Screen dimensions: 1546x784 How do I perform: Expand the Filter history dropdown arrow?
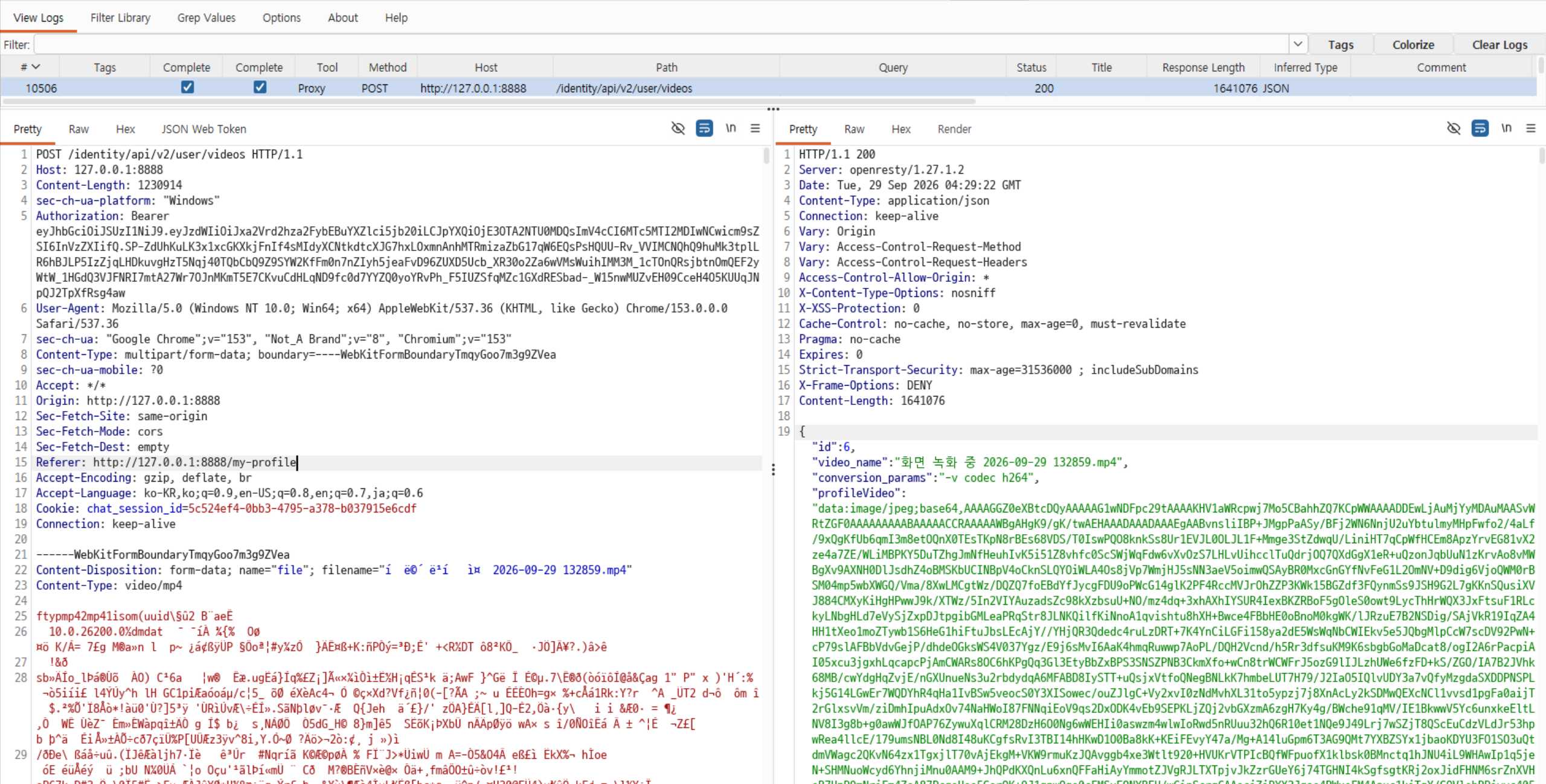point(1297,44)
